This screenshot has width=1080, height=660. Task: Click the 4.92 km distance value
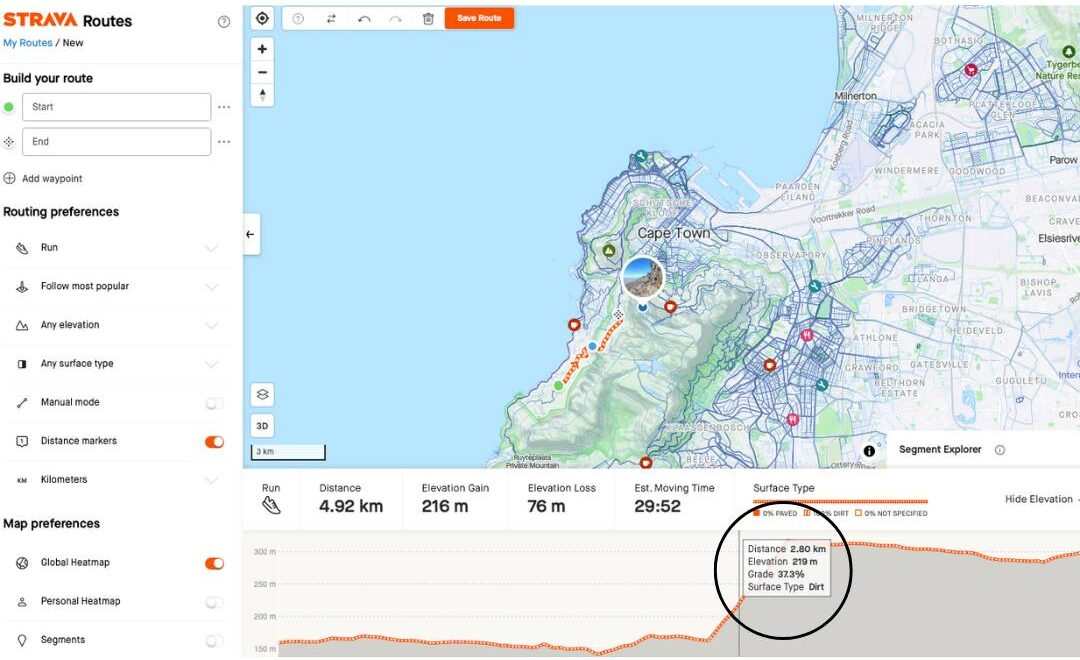pyautogui.click(x=351, y=506)
